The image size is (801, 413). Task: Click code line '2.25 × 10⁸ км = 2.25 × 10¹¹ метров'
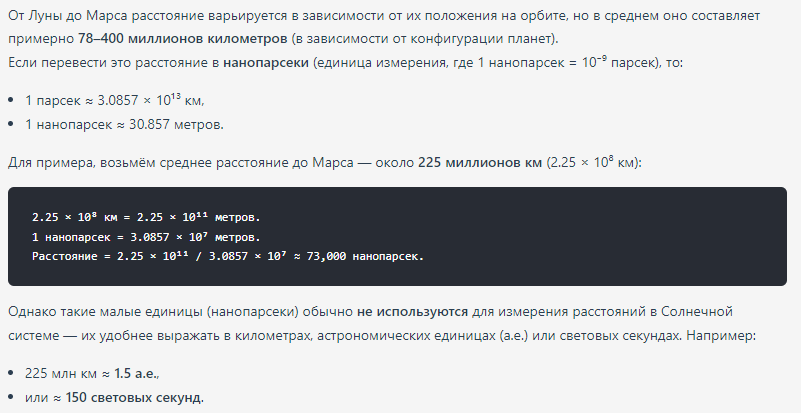[146, 217]
